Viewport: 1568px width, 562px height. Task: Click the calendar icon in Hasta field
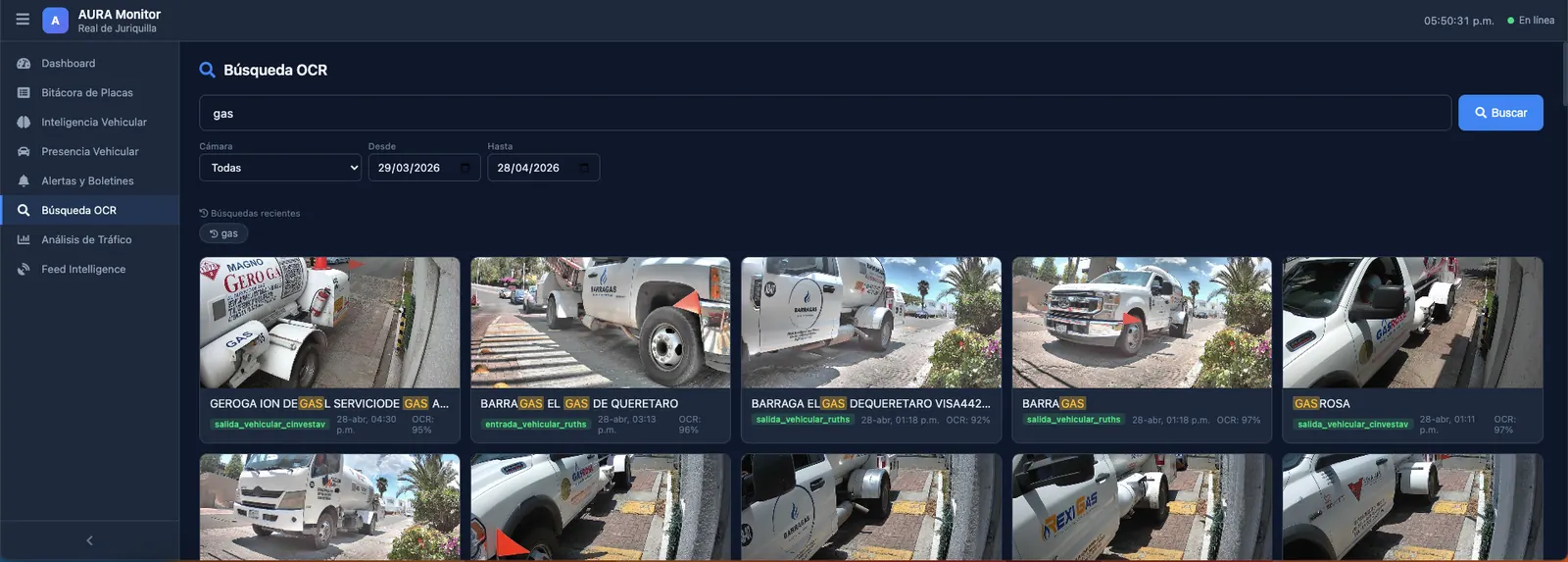pos(584,168)
